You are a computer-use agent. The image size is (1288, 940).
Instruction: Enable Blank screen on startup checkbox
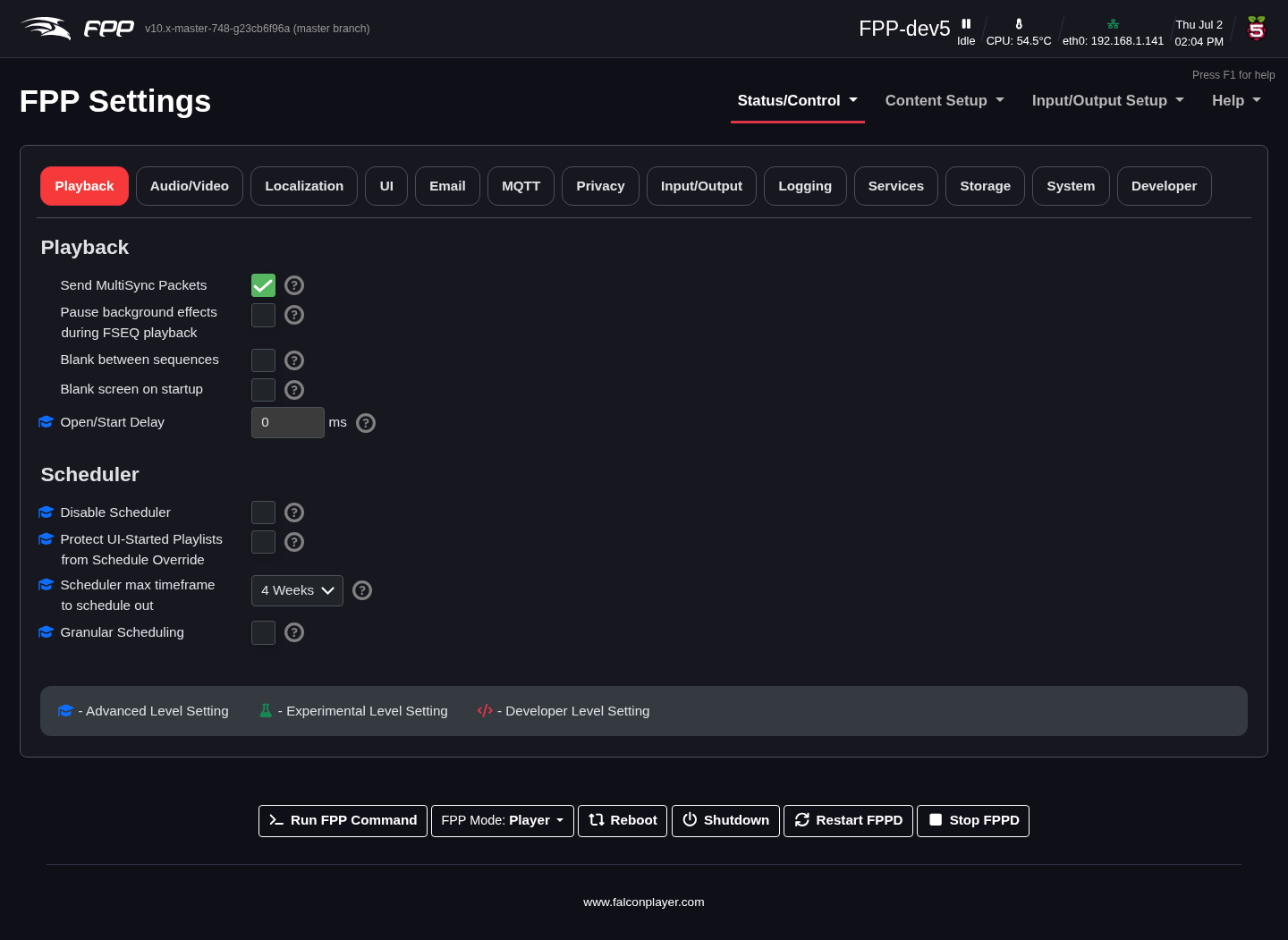(263, 390)
